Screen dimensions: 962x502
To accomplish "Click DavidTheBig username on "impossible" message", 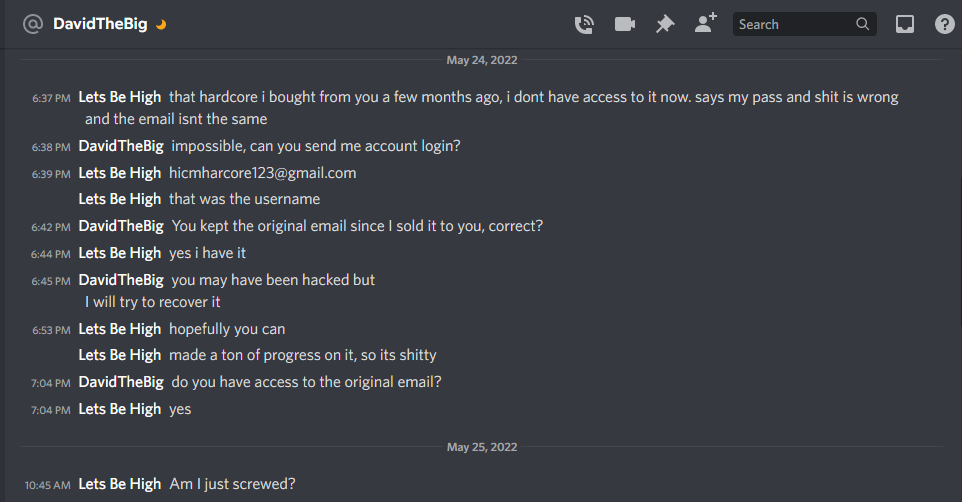I will tap(121, 145).
